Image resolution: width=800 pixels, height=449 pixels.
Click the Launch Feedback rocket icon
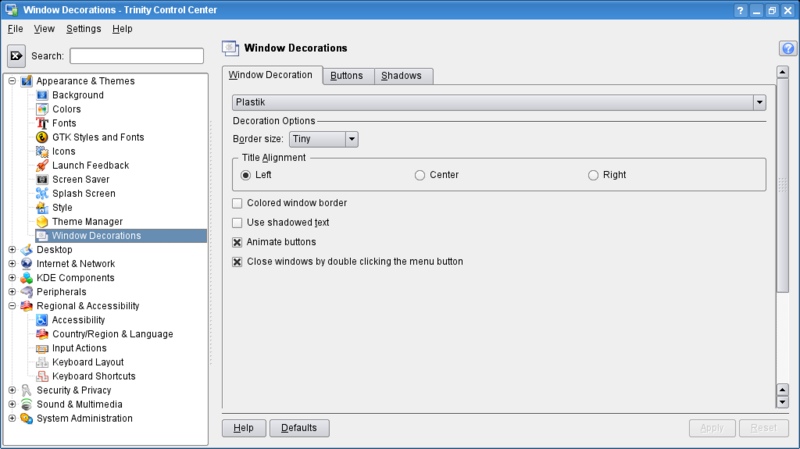coord(42,165)
